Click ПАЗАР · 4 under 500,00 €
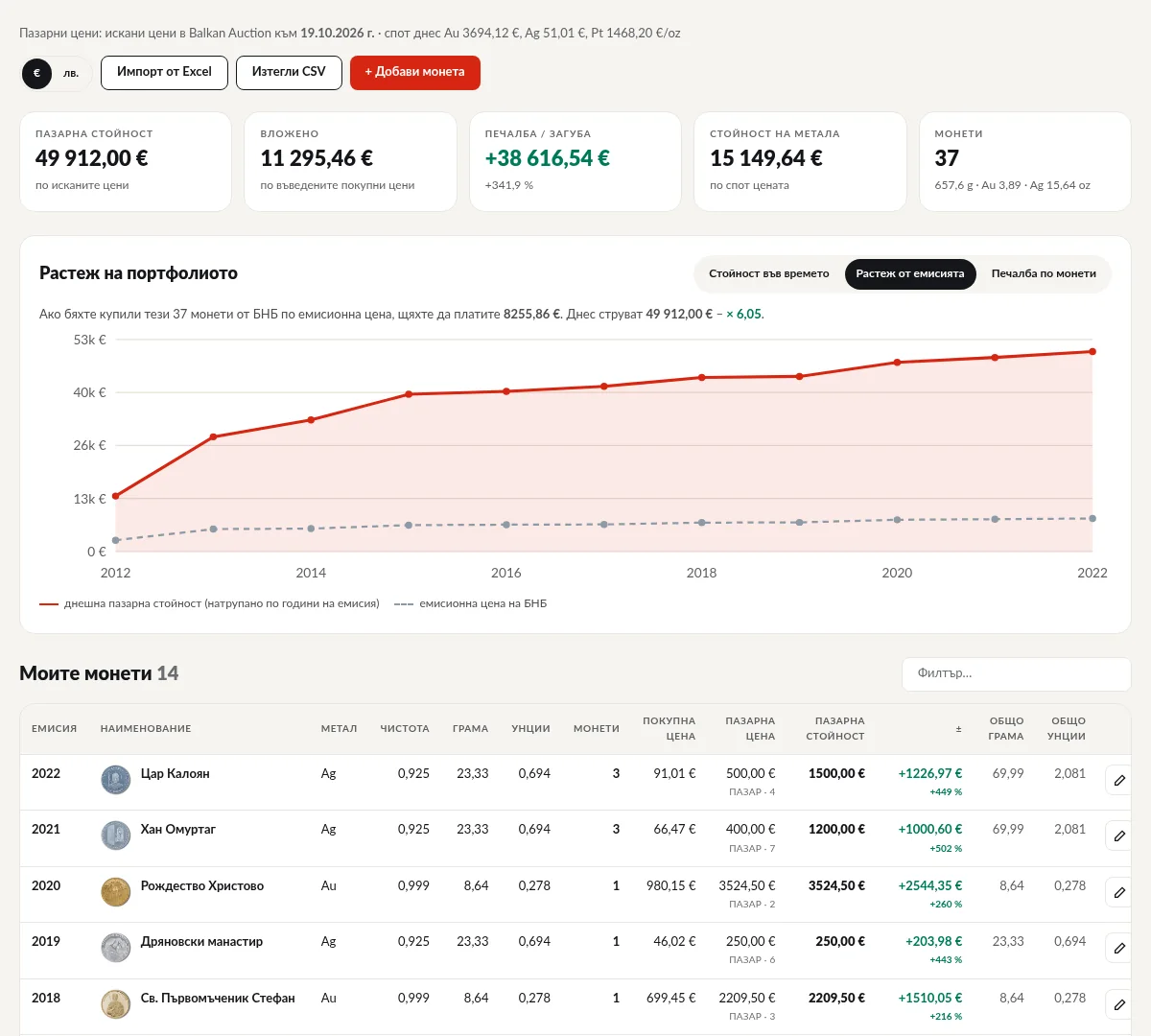The image size is (1151, 1036). click(752, 792)
